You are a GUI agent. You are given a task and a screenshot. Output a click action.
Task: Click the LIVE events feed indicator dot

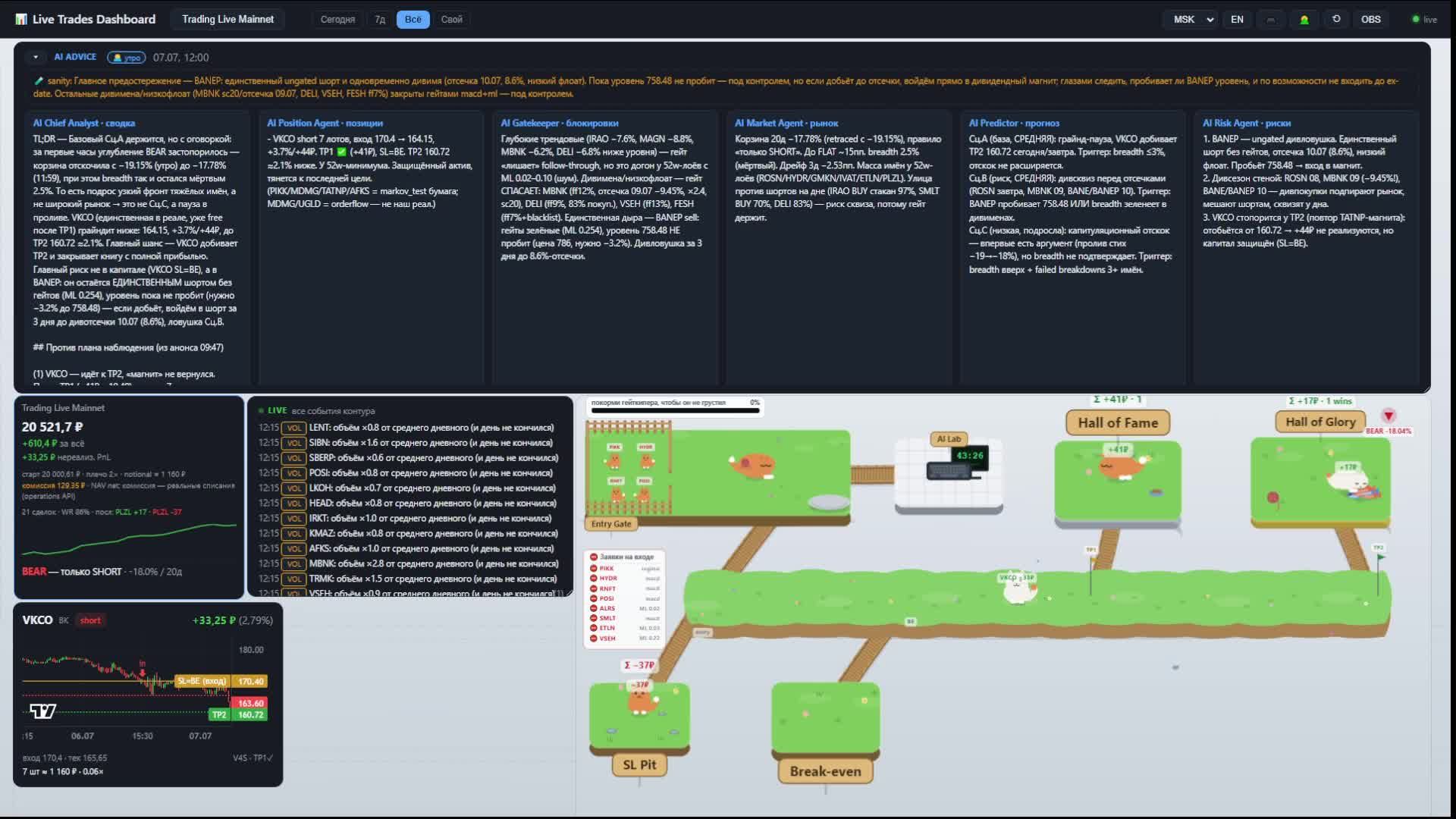click(262, 410)
